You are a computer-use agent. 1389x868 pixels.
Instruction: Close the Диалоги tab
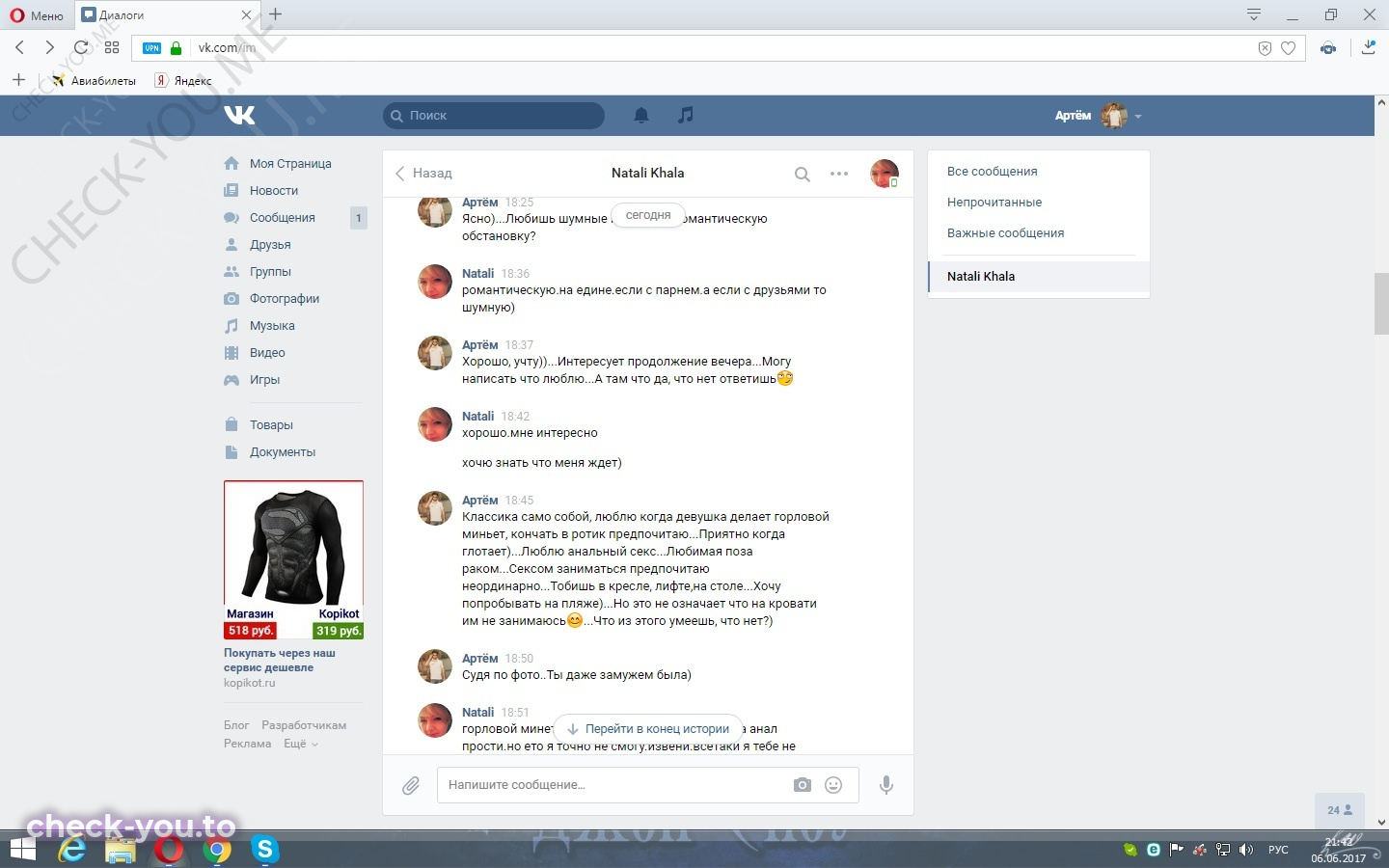[x=246, y=15]
